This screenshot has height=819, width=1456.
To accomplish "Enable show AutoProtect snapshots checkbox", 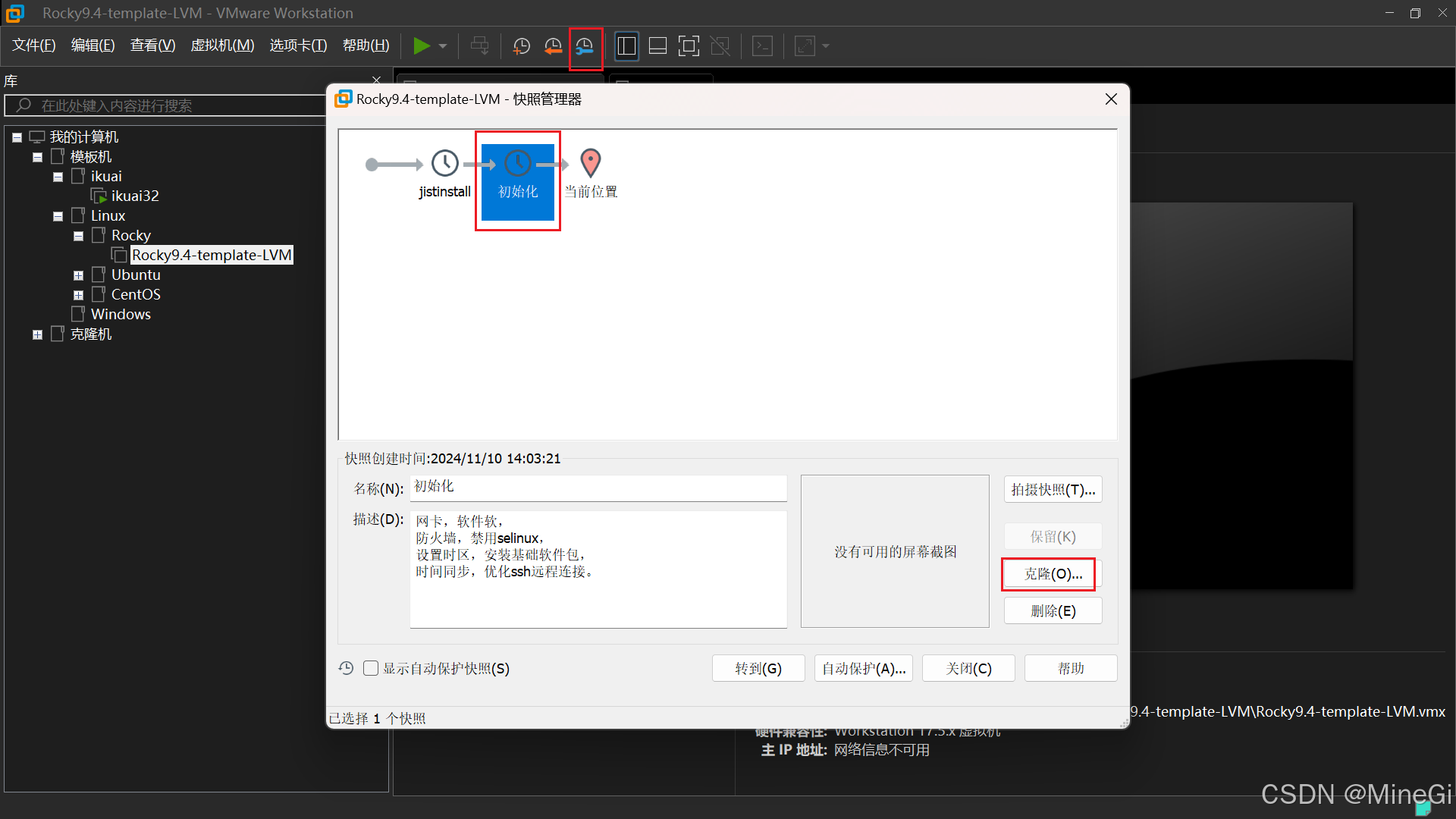I will 371,668.
